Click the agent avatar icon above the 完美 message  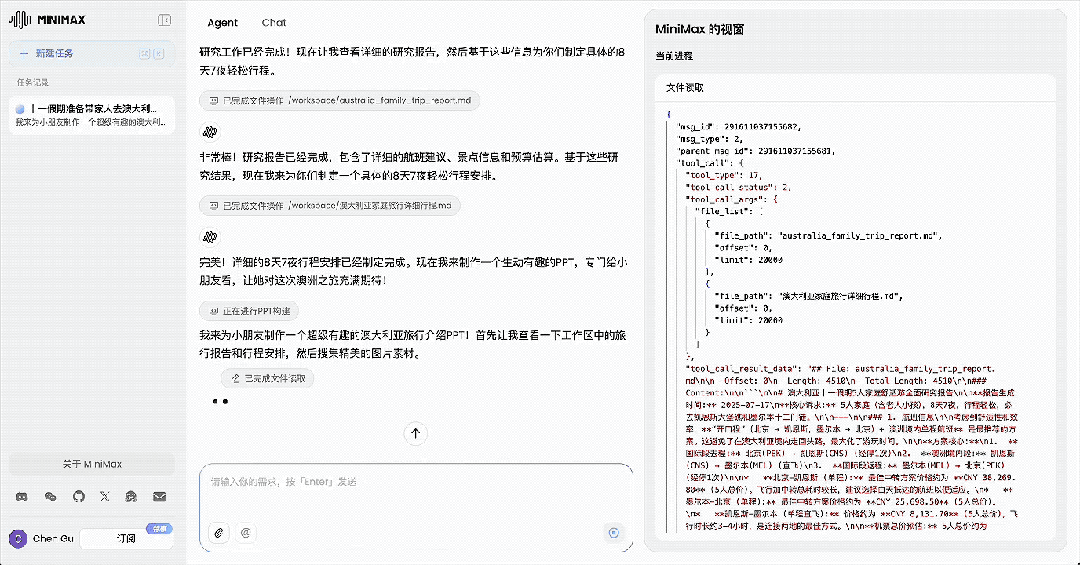click(x=210, y=237)
